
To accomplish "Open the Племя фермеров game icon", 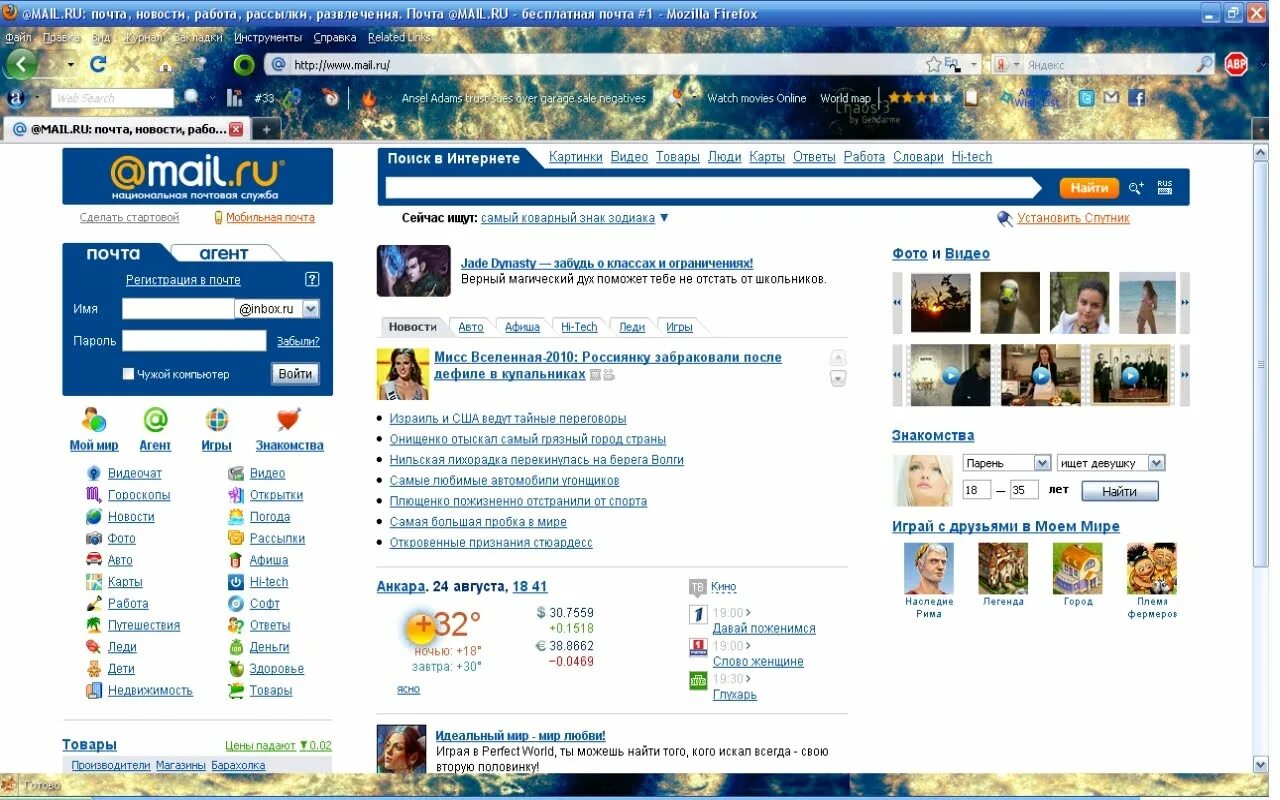I will click(x=1152, y=569).
